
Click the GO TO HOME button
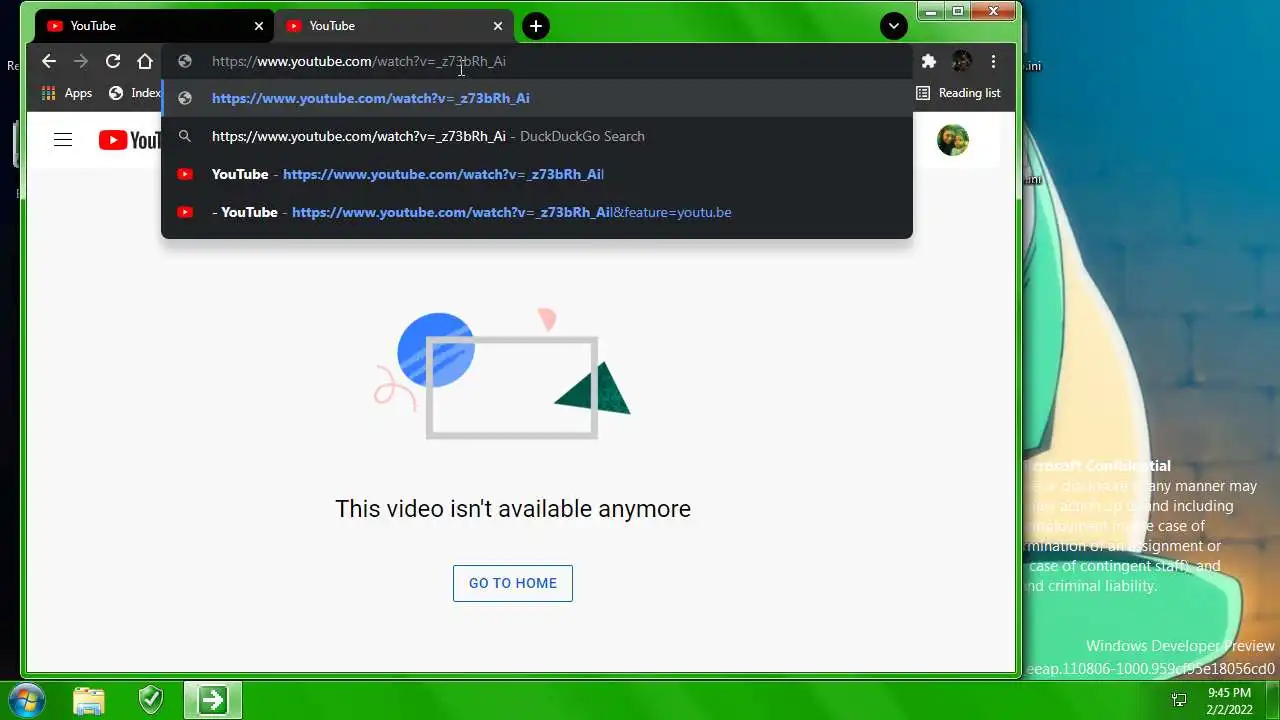click(513, 583)
